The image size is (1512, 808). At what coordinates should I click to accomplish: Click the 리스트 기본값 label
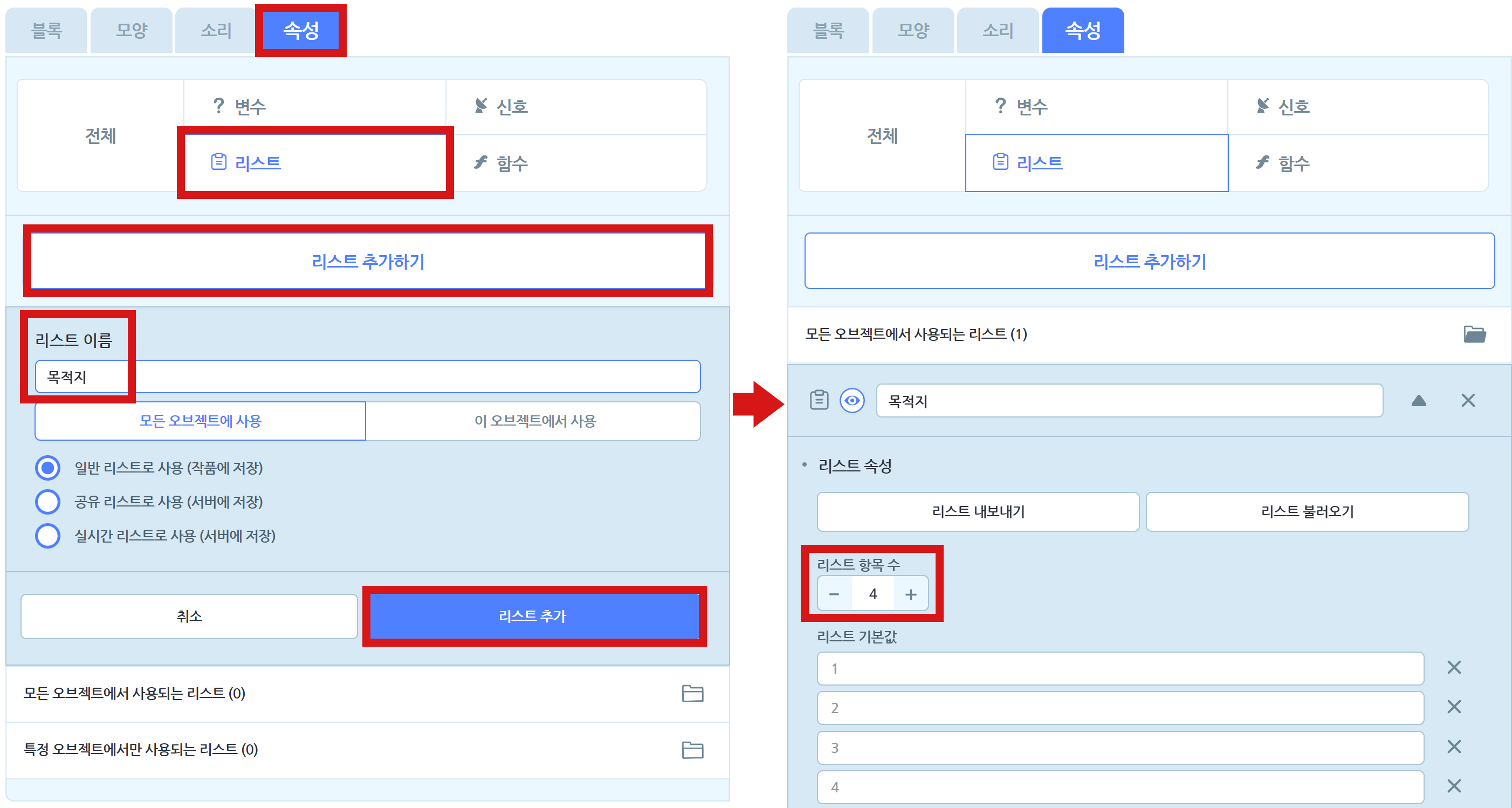[x=857, y=636]
